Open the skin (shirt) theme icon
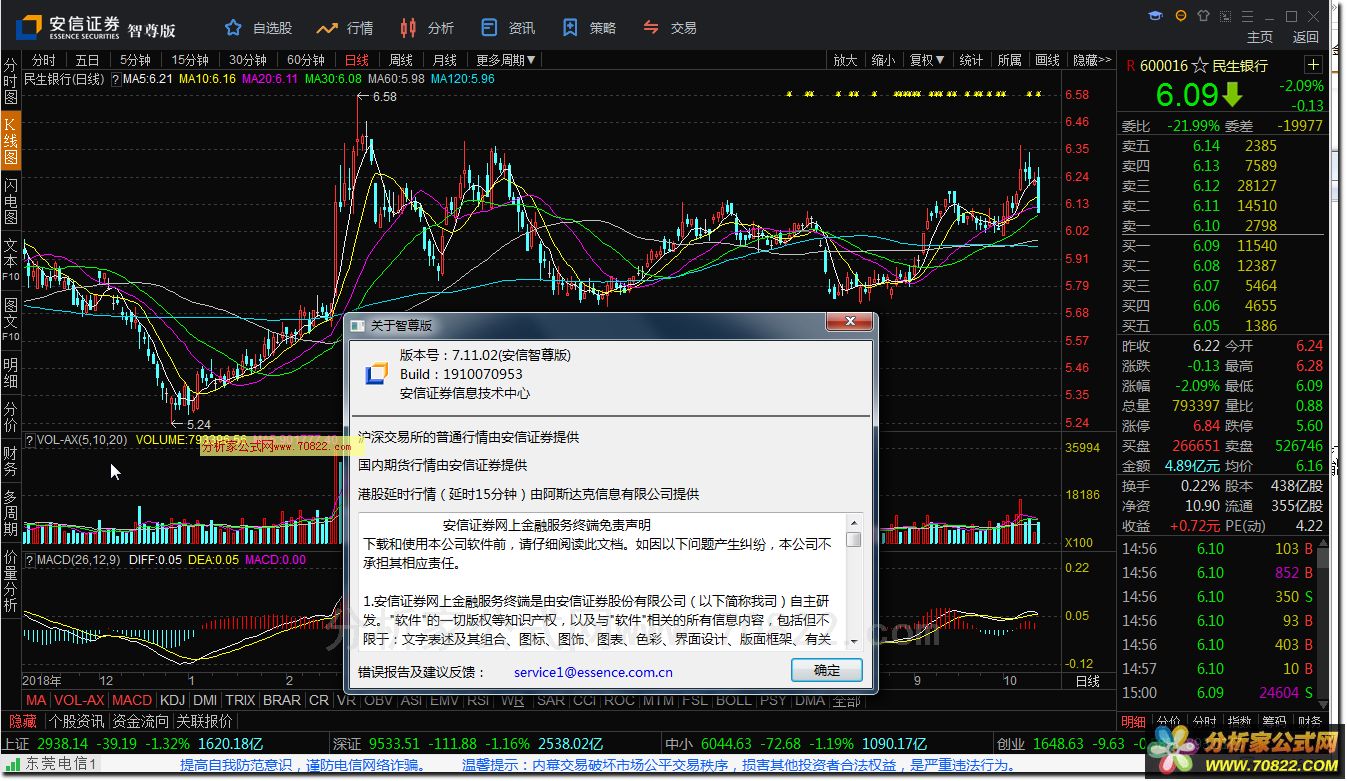 click(x=1203, y=16)
